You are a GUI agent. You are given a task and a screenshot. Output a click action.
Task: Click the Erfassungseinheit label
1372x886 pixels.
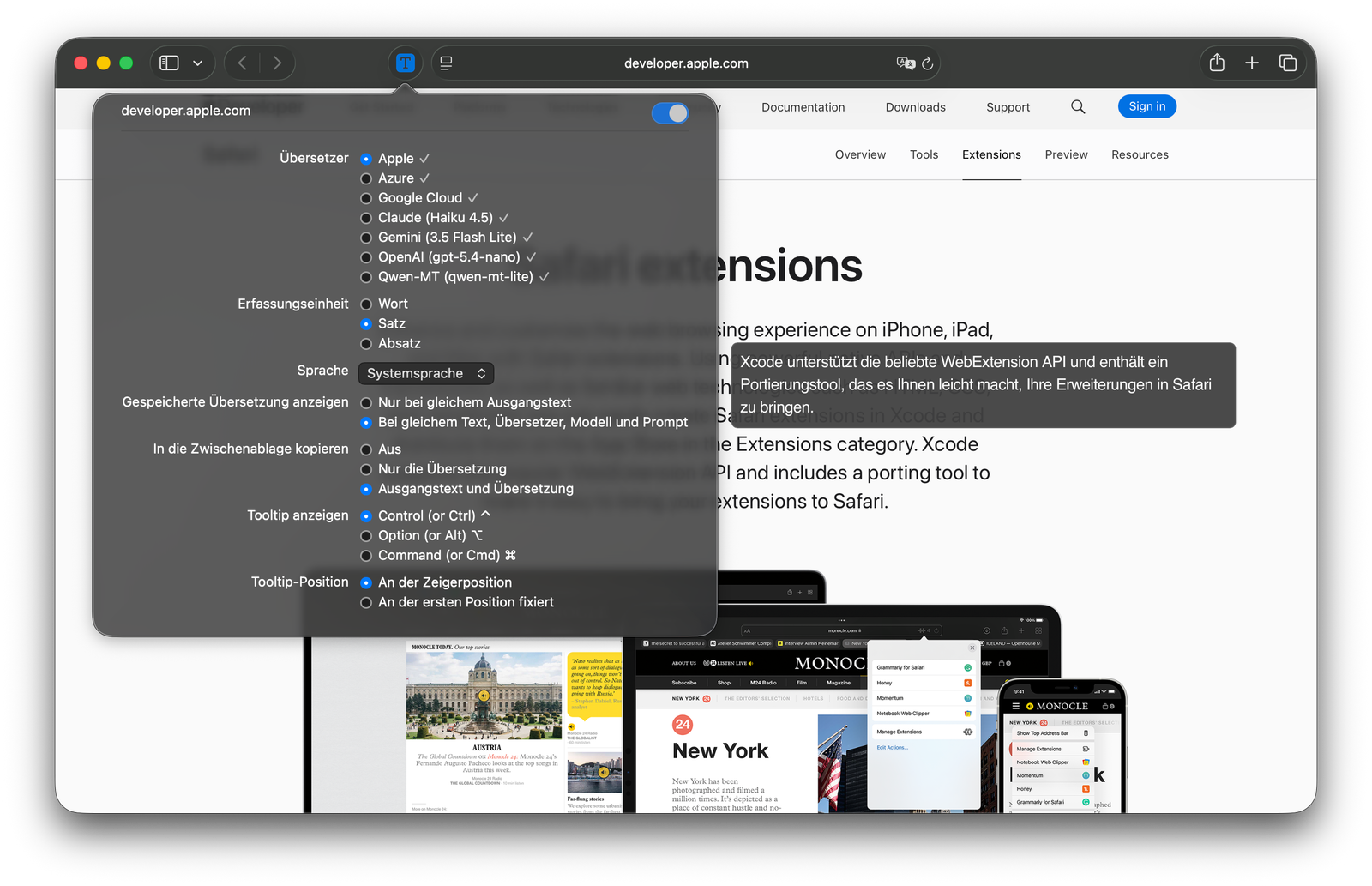click(x=293, y=304)
